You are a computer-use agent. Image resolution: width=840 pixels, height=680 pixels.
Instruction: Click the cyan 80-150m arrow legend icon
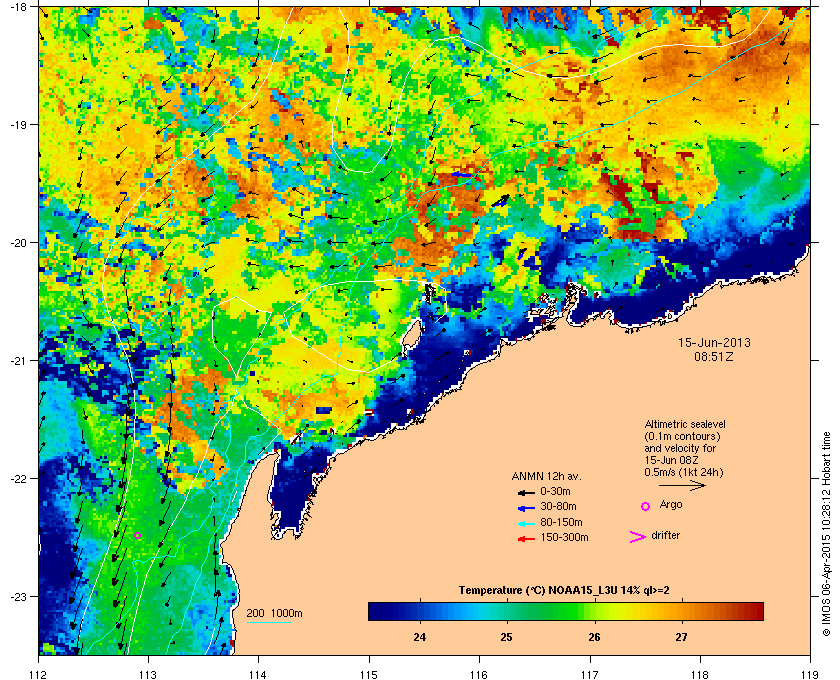pos(526,524)
